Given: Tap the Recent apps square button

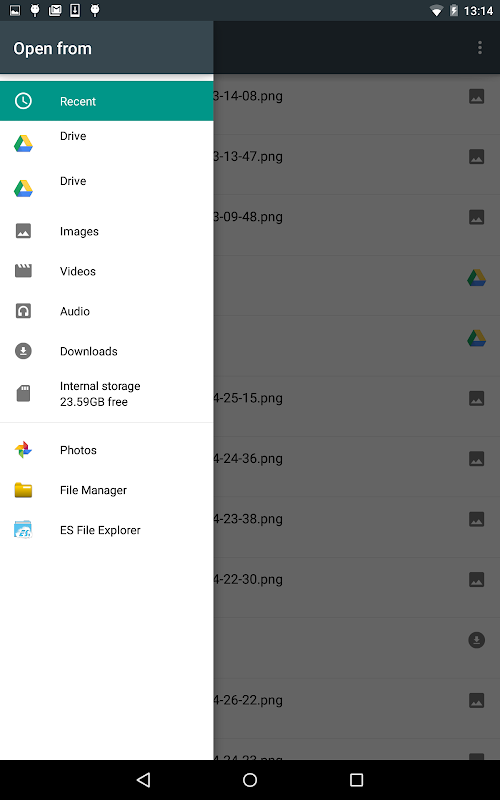Looking at the screenshot, I should (356, 780).
